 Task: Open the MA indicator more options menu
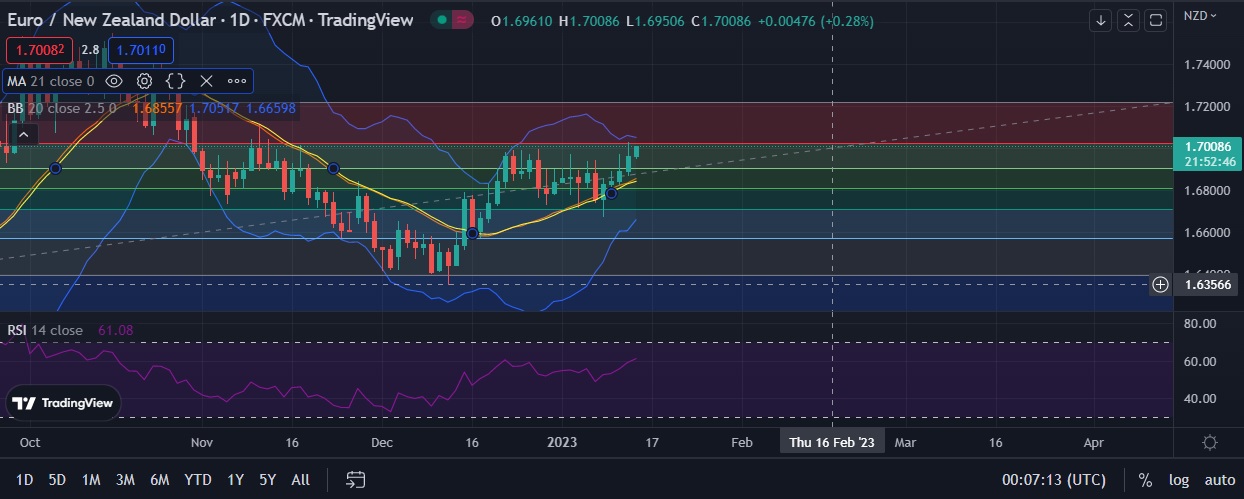coord(237,81)
